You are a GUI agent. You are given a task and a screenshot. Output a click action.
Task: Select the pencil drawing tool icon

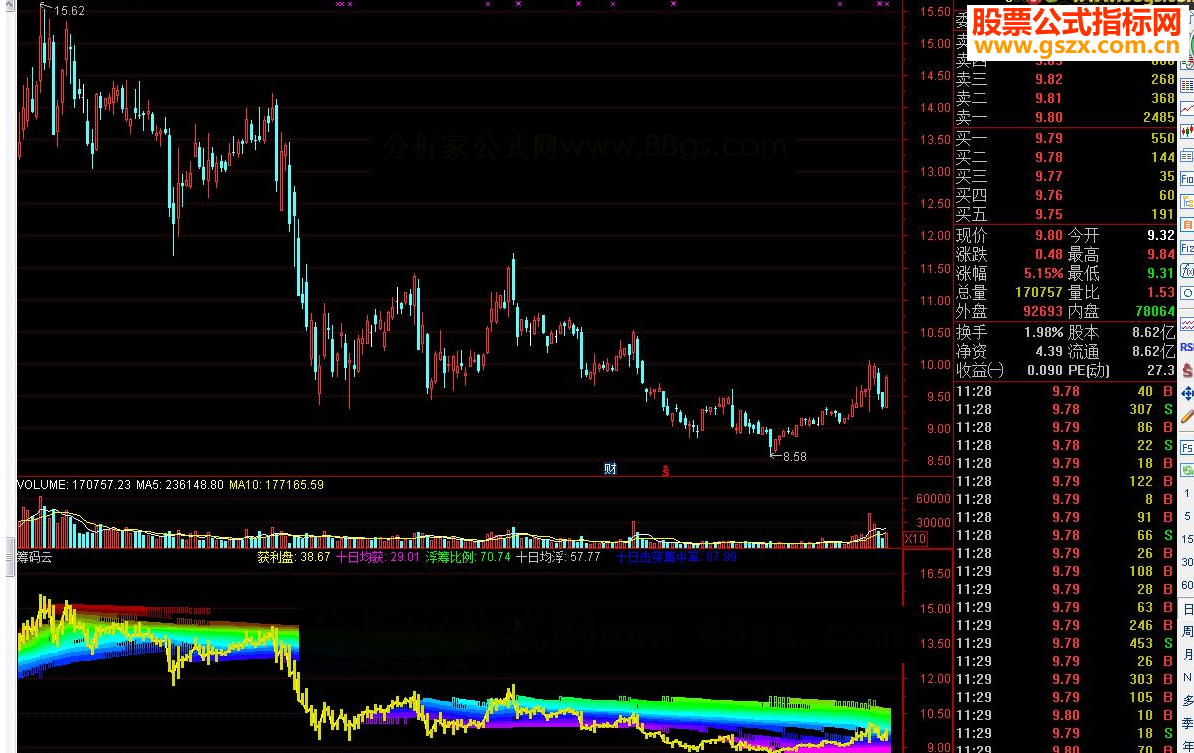(x=1187, y=416)
